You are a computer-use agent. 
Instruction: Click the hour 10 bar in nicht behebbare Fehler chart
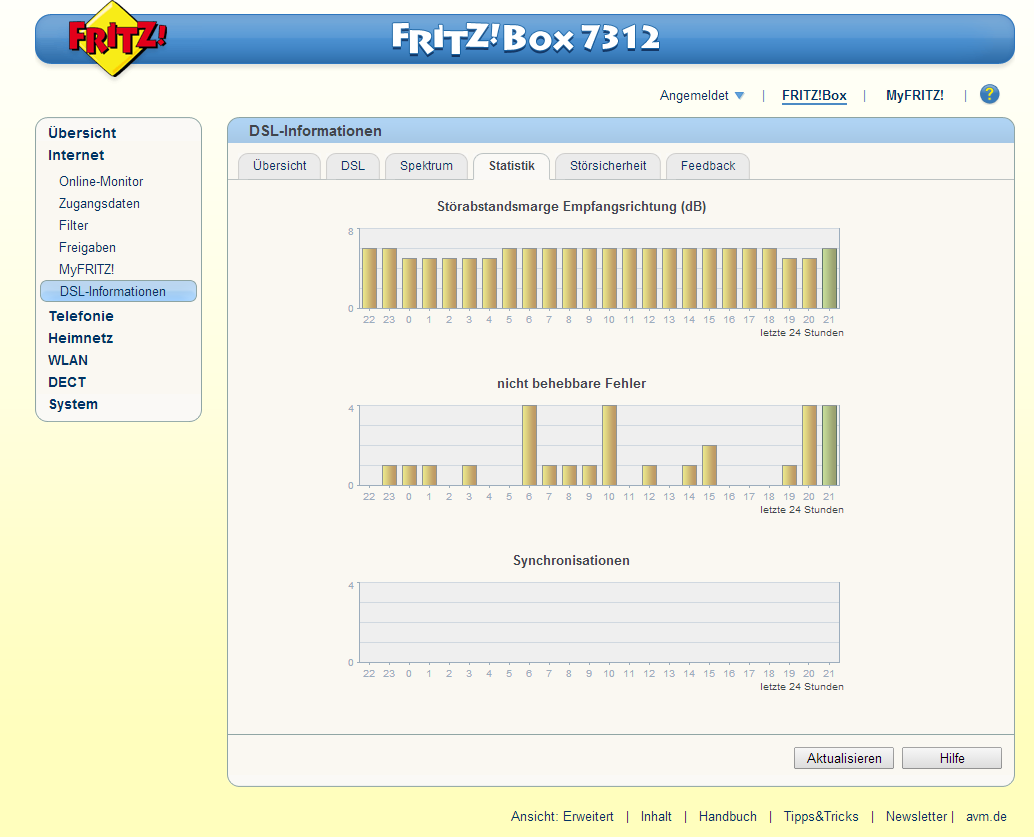tap(609, 445)
